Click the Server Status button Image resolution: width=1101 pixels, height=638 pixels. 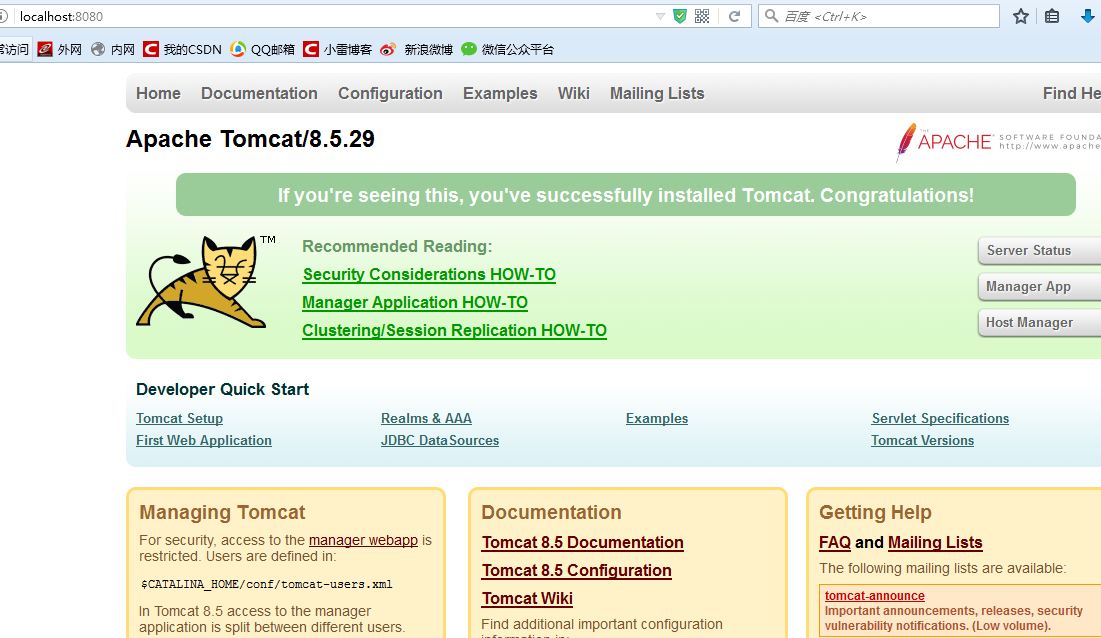coord(1039,251)
